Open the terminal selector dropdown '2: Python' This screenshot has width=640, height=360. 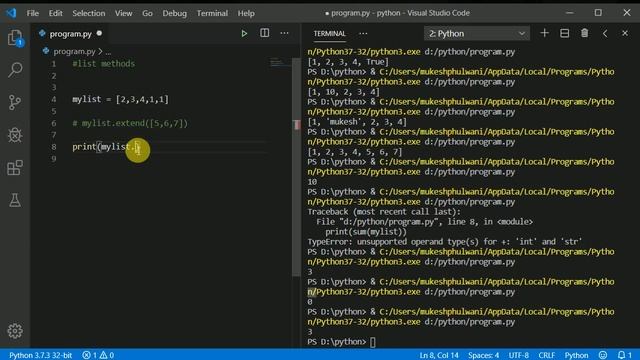point(477,33)
